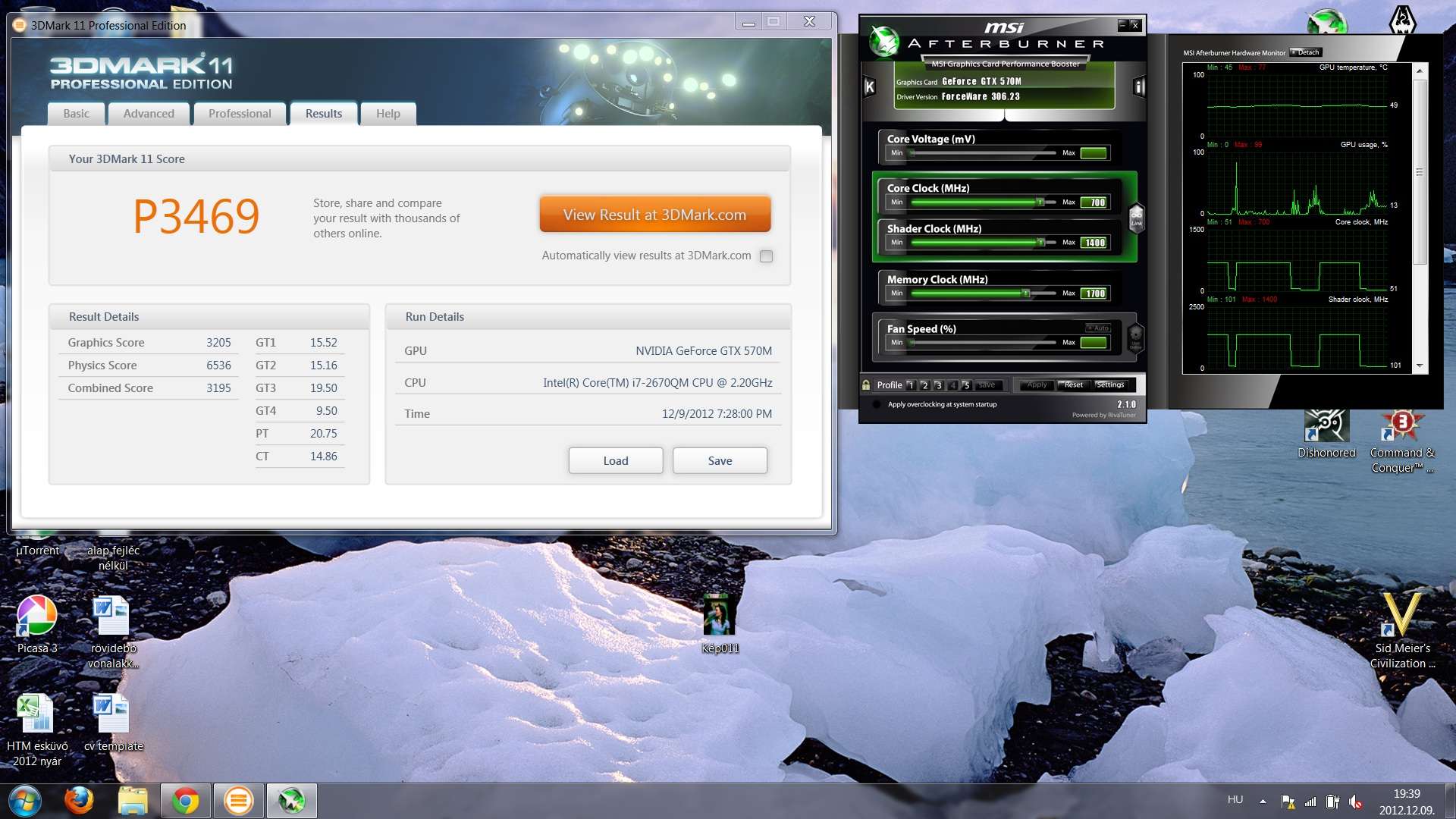This screenshot has width=1456, height=819.
Task: Click the hardware monitor scrollbar thumb
Action: pos(1420,171)
